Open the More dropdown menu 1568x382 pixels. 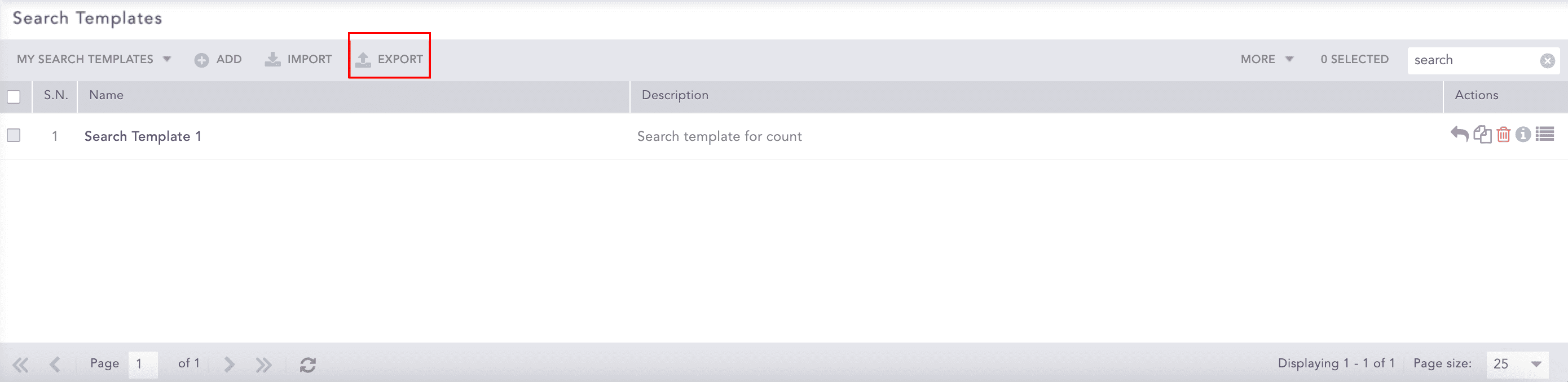(1267, 60)
